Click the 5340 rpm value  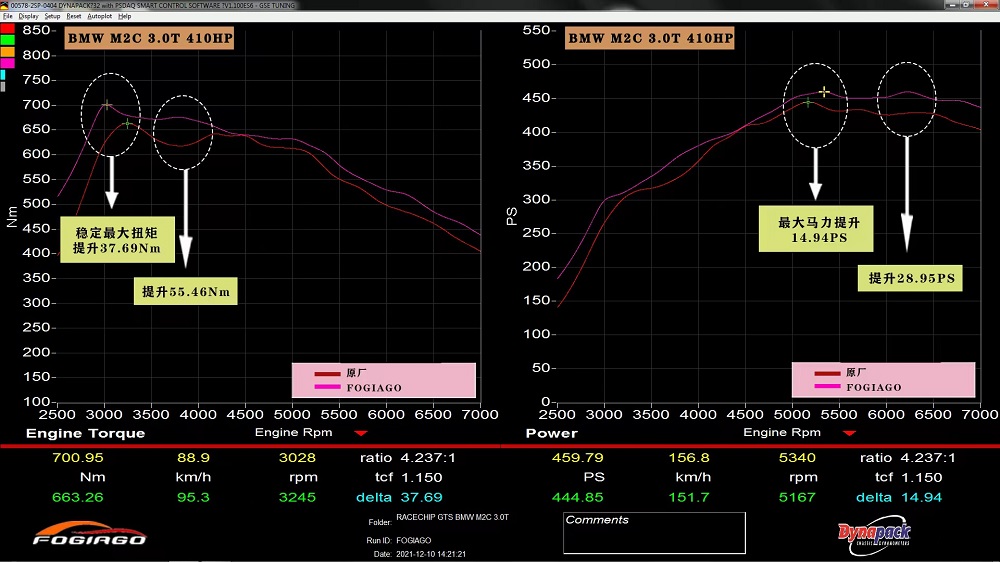coord(797,457)
